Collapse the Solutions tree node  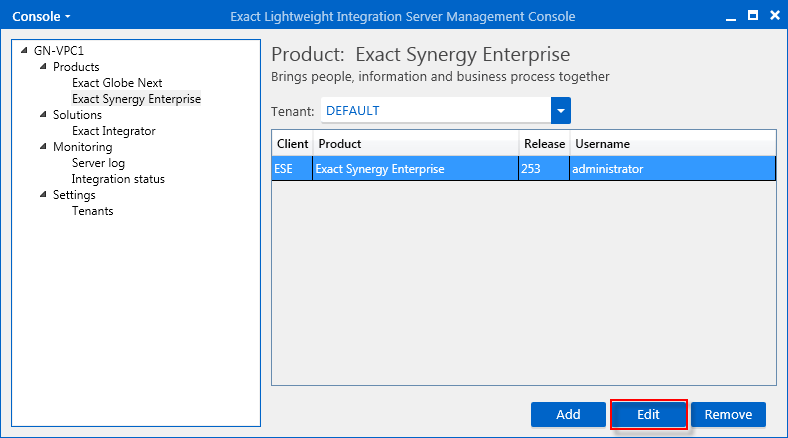click(43, 115)
